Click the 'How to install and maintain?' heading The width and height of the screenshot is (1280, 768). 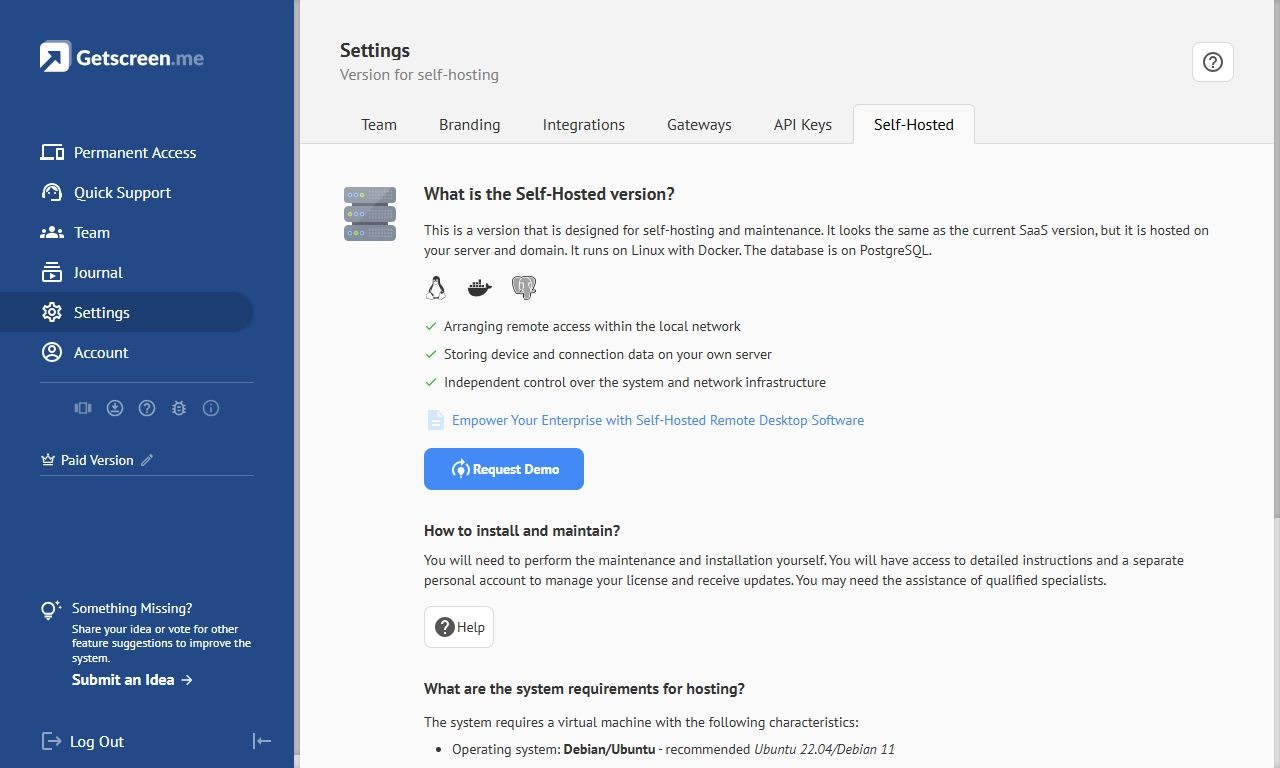pos(522,531)
